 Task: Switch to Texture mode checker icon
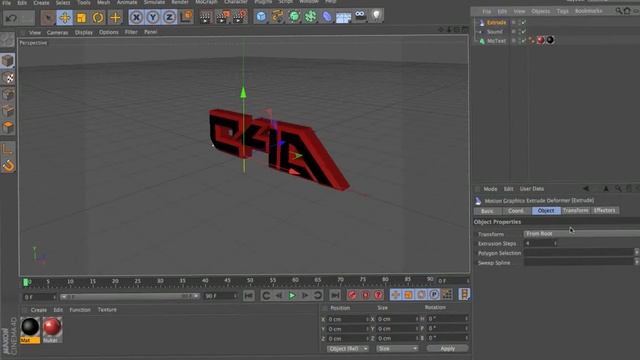pyautogui.click(x=8, y=78)
